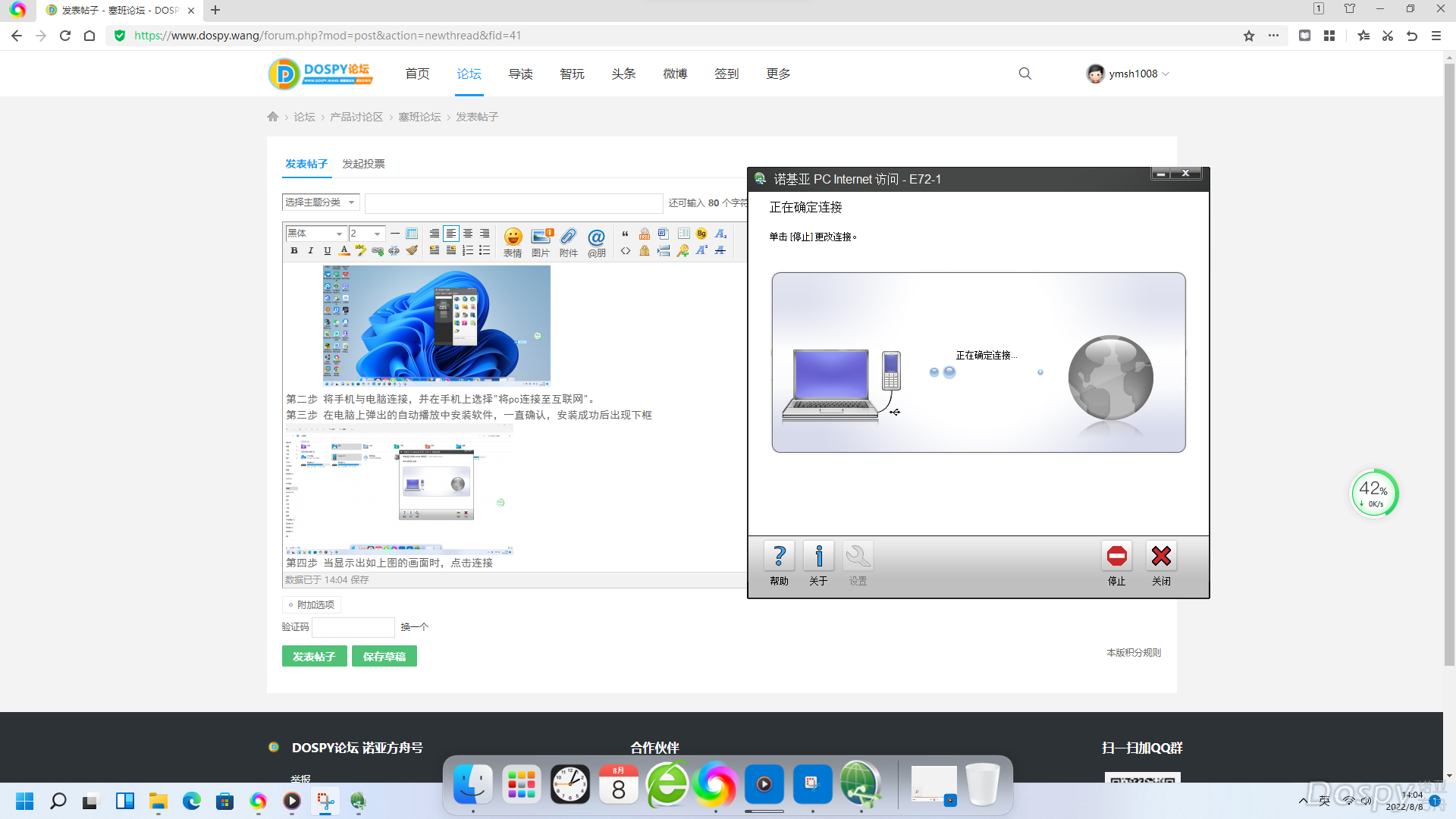Viewport: 1456px width, 819px height.
Task: Pick the font color swatch tool
Action: 344,250
